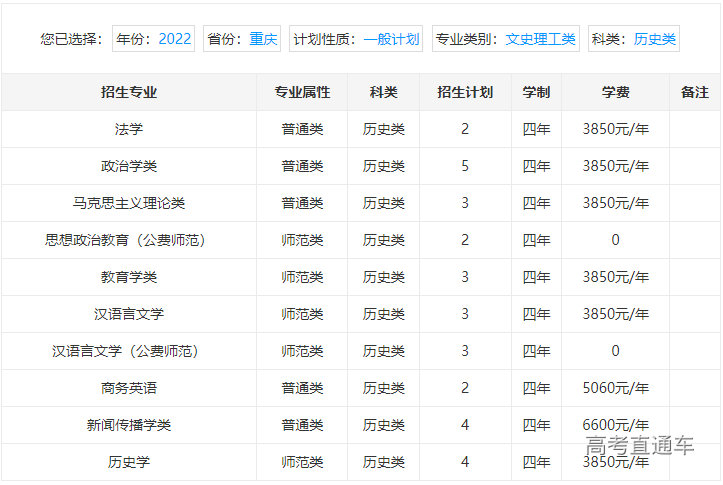Open the 年份 2022 filter selector
This screenshot has width=723, height=485.
(153, 39)
